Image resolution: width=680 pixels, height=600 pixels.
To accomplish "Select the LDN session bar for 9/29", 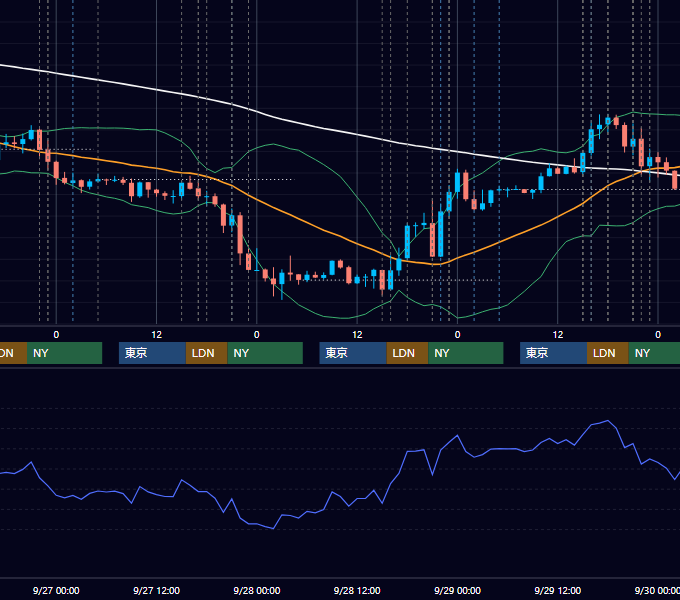I will click(608, 353).
